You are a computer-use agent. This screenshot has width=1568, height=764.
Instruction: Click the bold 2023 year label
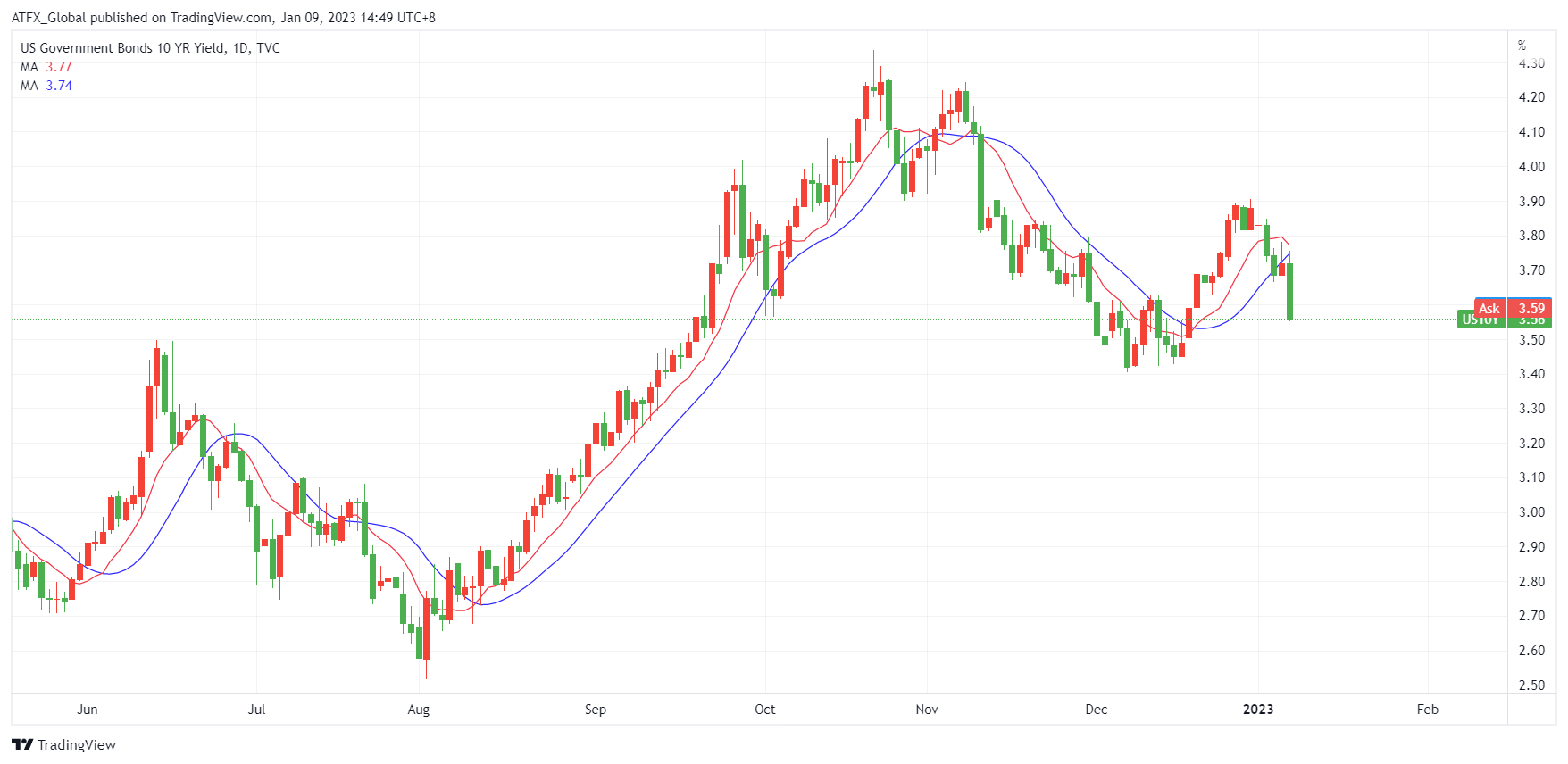click(x=1257, y=710)
